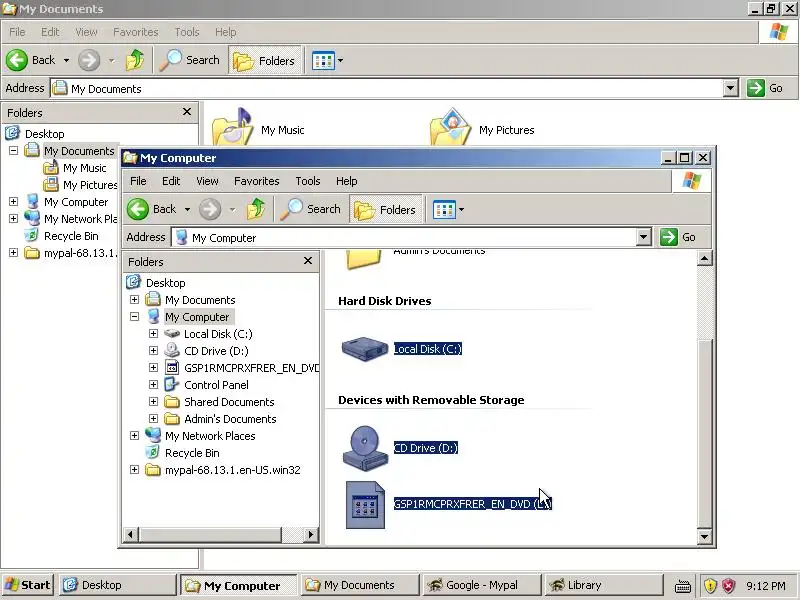
Task: Expand Shared Documents tree node
Action: 153,402
